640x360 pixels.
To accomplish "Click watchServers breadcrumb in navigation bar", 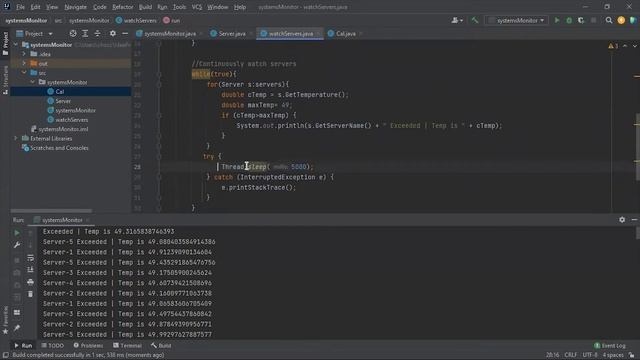I will [136, 20].
